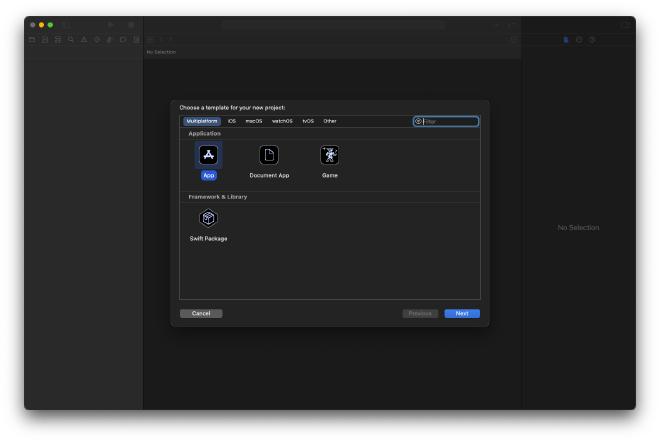Toggle the left navigator sidebar button
Image resolution: width=660 pixels, height=442 pixels.
click(66, 25)
